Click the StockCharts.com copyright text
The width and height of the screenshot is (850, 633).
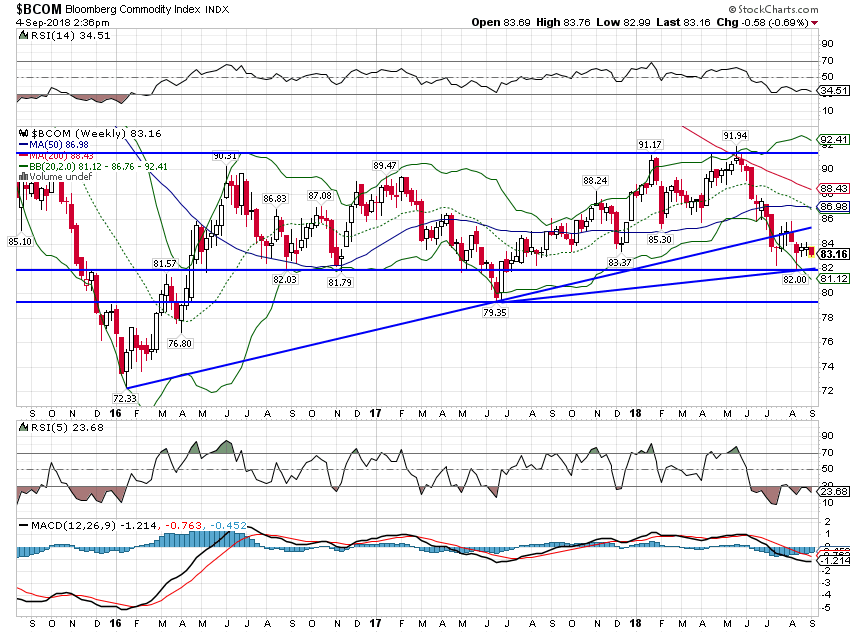pos(773,9)
